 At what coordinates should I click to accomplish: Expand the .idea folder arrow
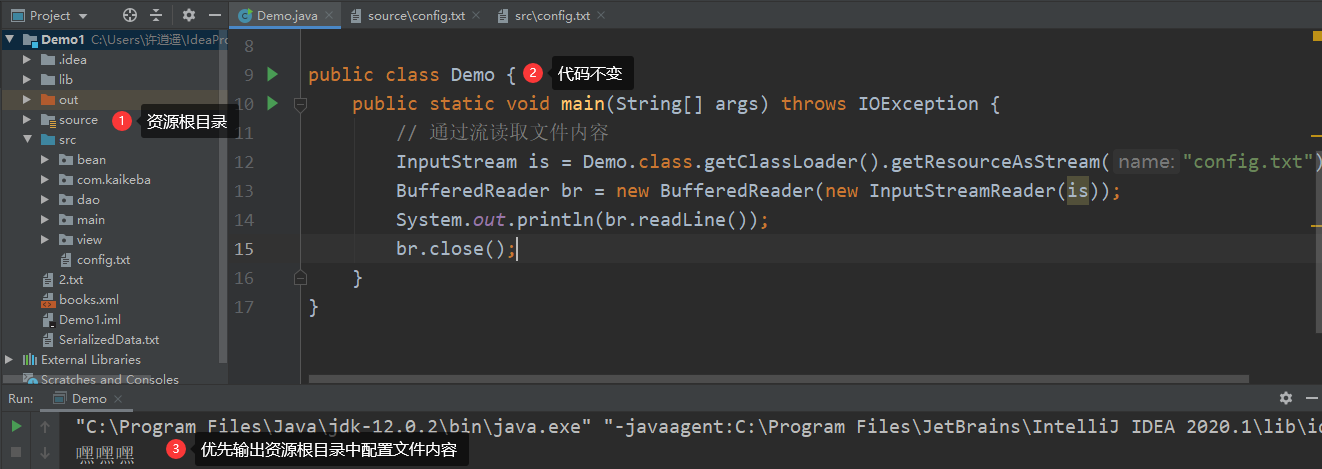coord(27,60)
